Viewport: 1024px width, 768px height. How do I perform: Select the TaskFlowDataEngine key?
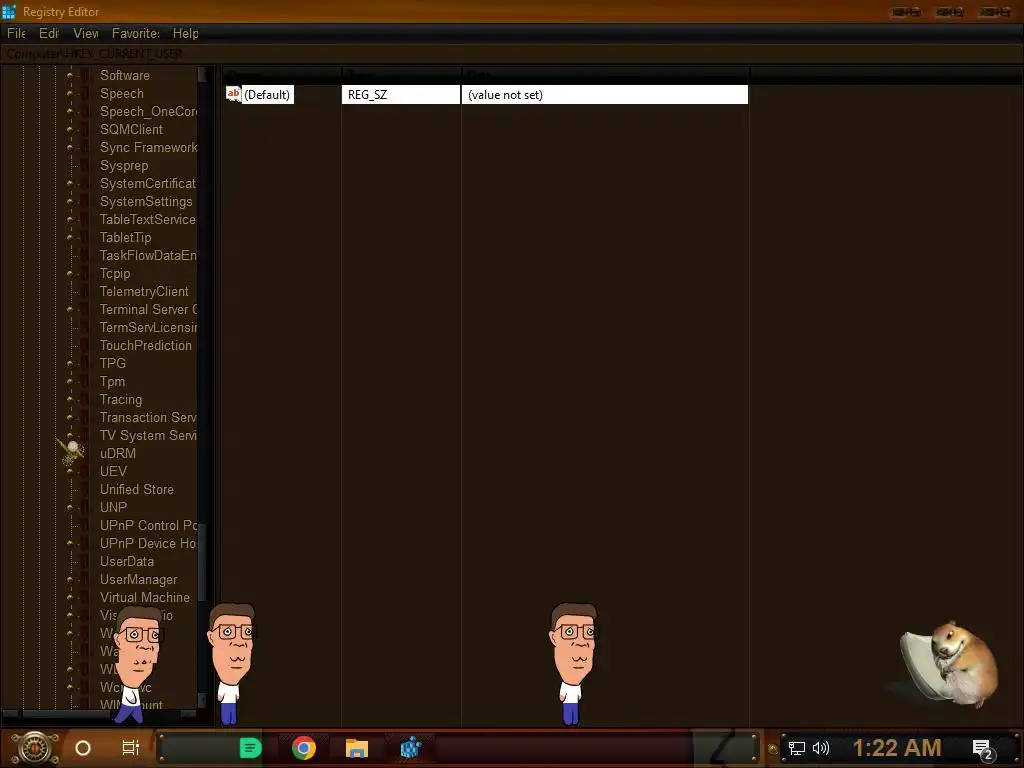(x=148, y=255)
